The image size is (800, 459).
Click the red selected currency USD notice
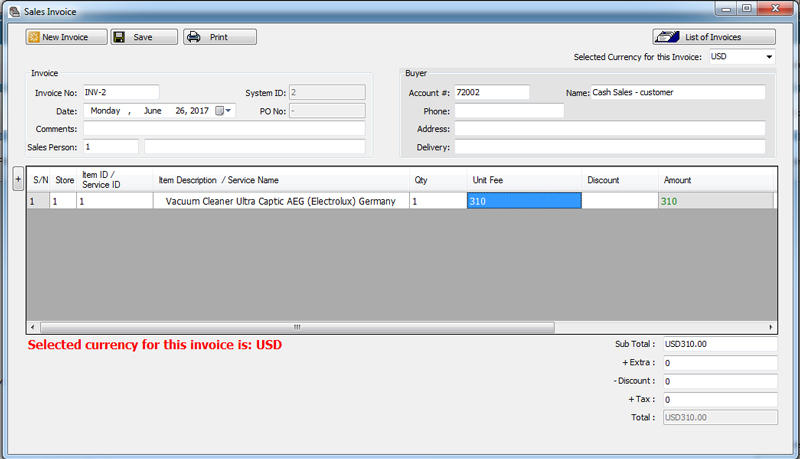(155, 345)
